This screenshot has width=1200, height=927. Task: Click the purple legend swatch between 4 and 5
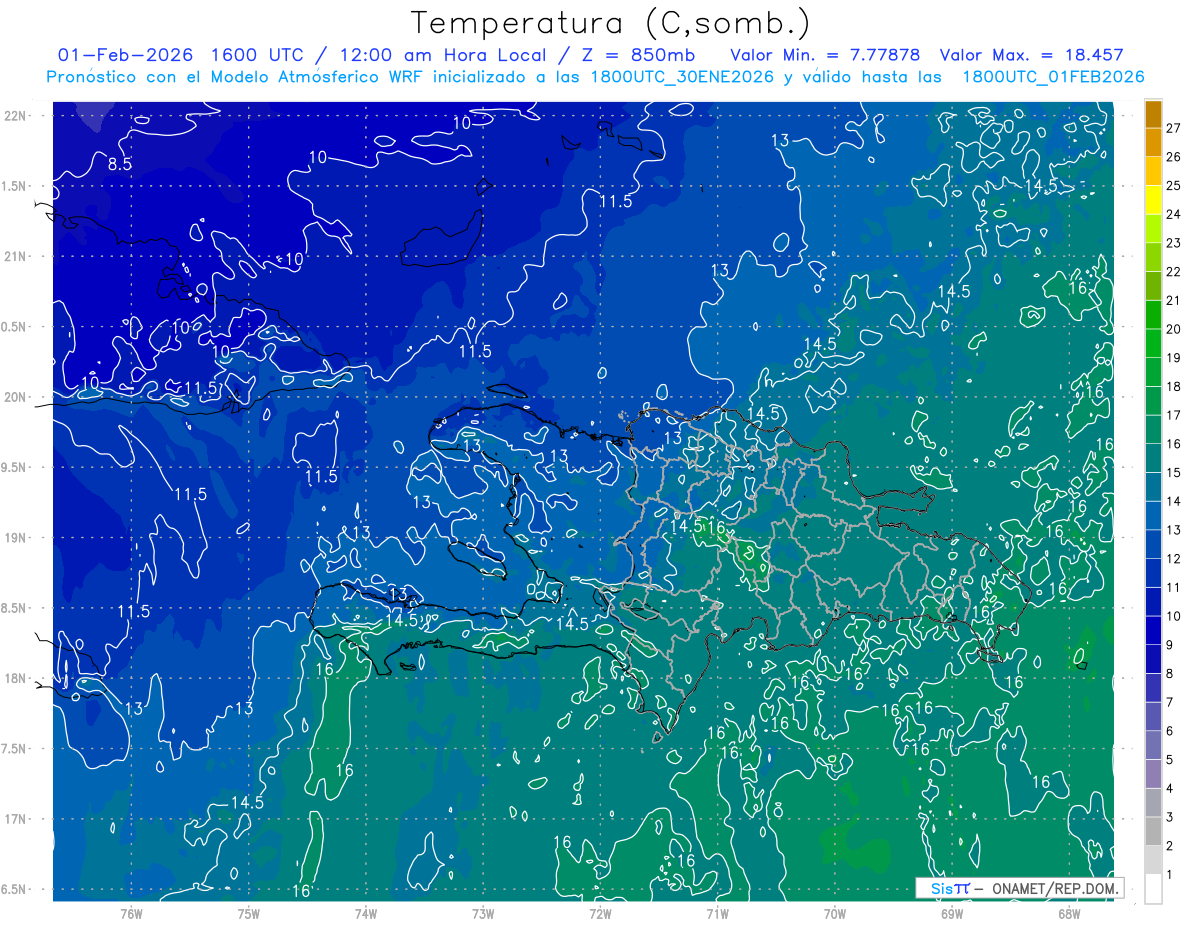click(1153, 775)
